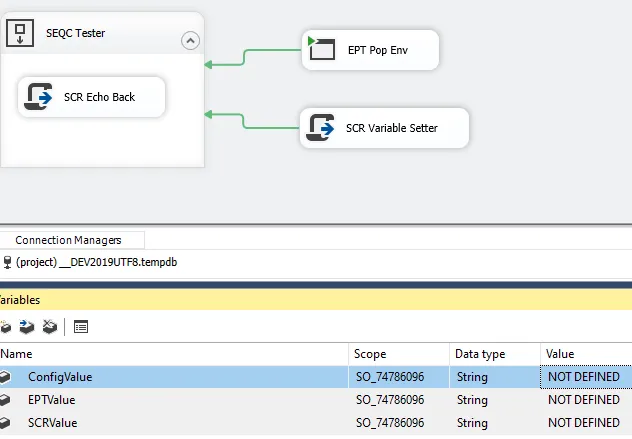The image size is (632, 439).
Task: Collapse the SEQC Tester container
Action: tap(190, 40)
